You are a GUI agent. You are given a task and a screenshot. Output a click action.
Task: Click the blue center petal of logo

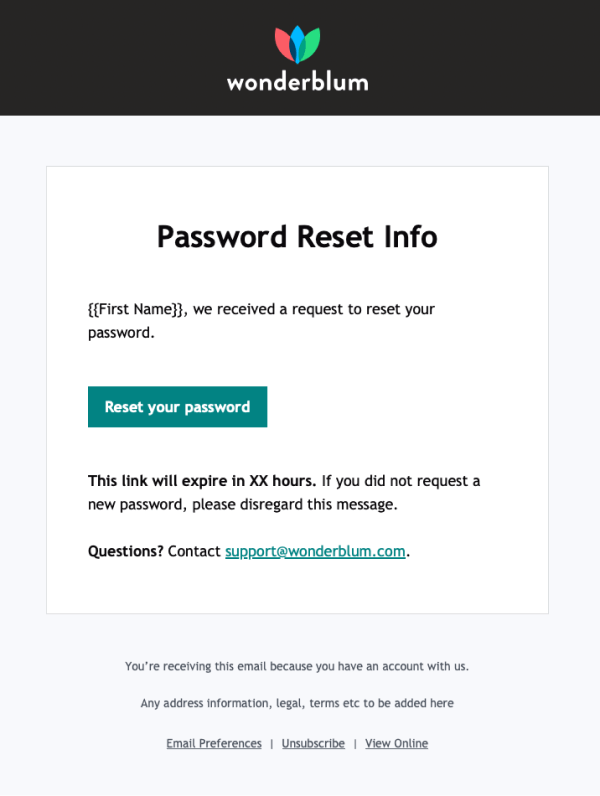297,43
